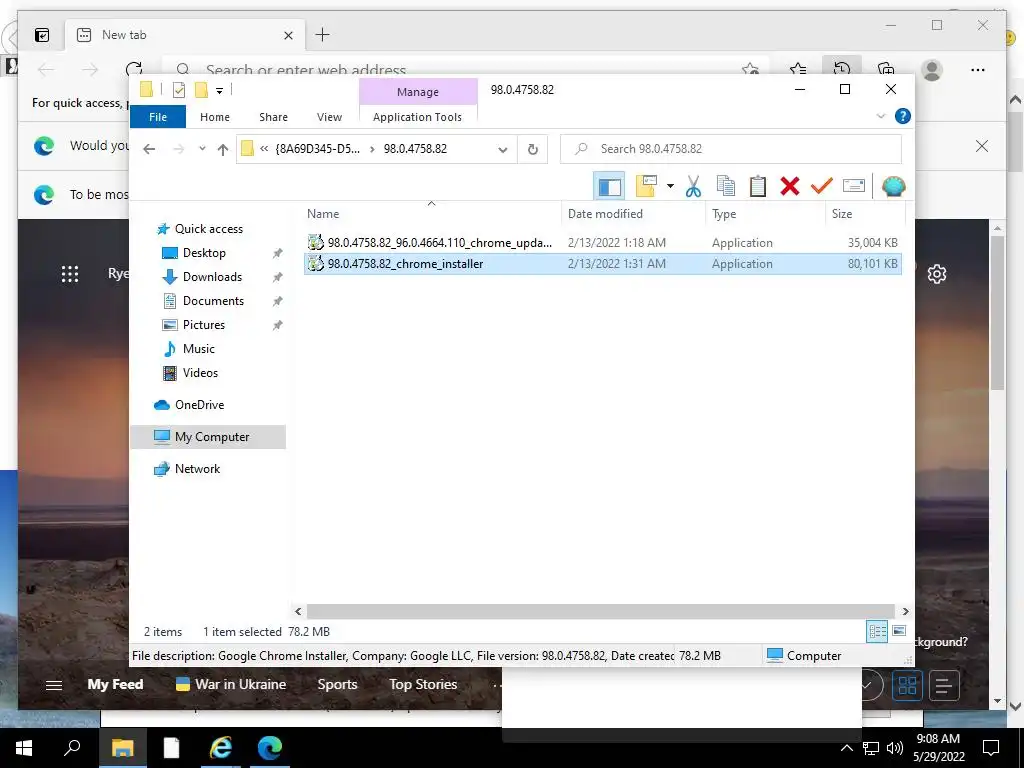The width and height of the screenshot is (1024, 768).
Task: Open dropdown arrow next to folder options icon
Action: [670, 187]
